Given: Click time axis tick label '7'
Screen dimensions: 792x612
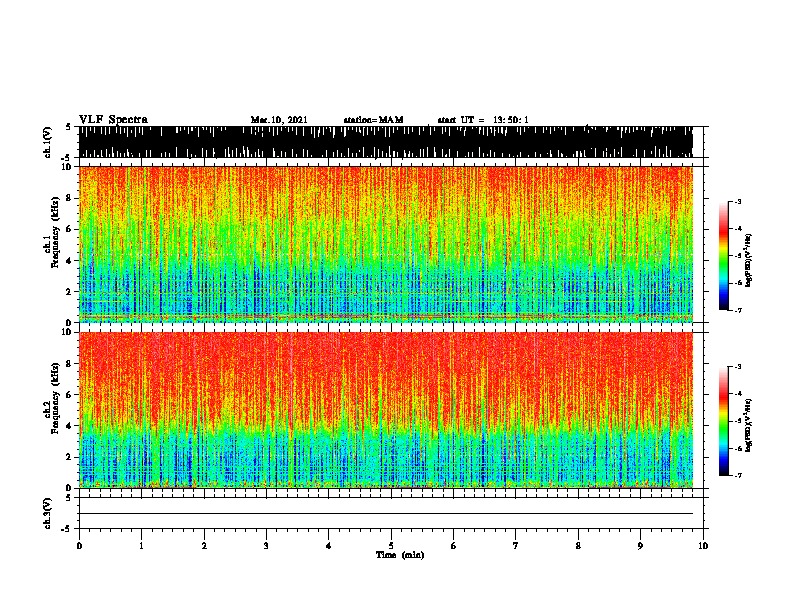Looking at the screenshot, I should pyautogui.click(x=516, y=546).
